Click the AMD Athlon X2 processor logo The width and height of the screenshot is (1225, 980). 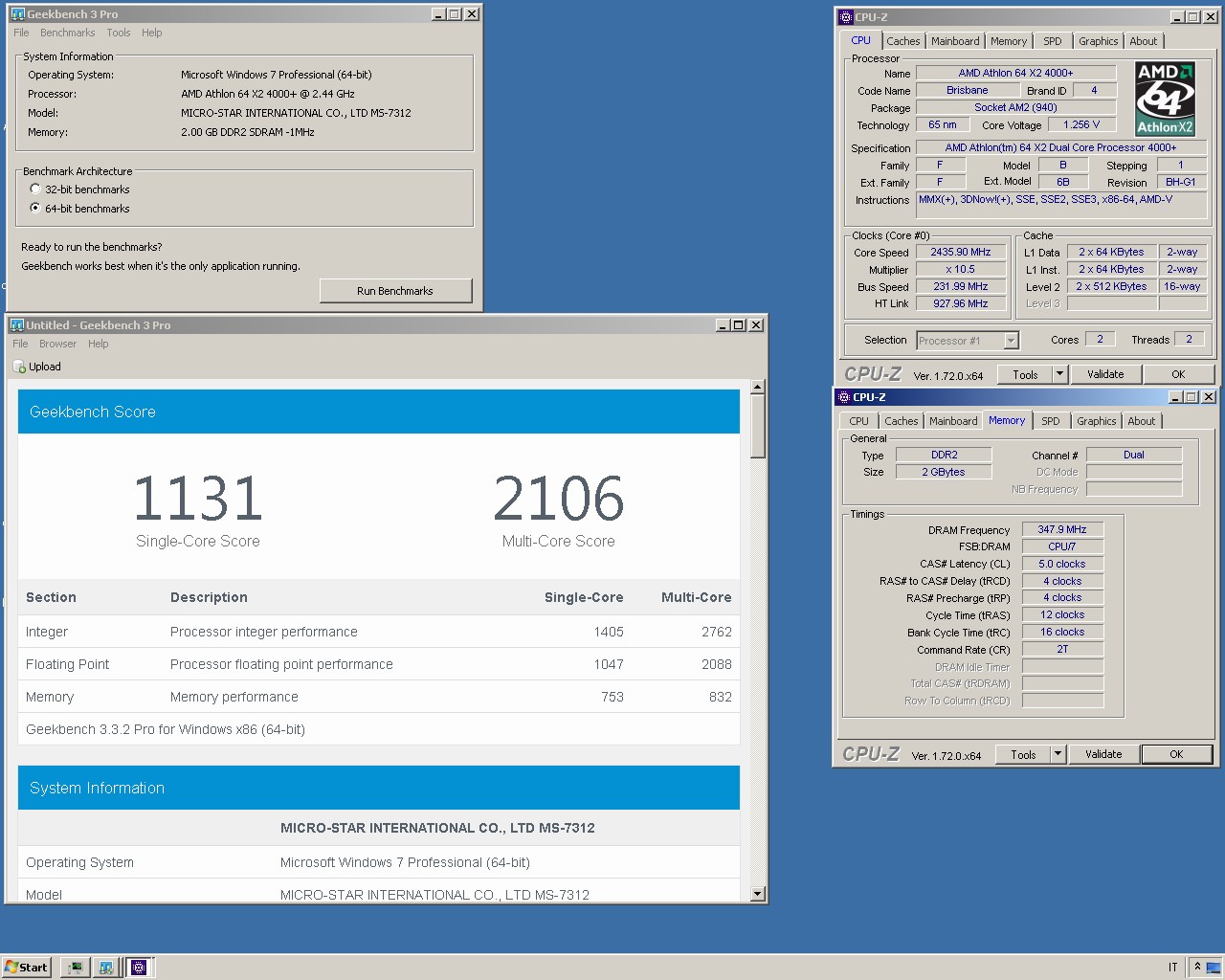coord(1165,99)
